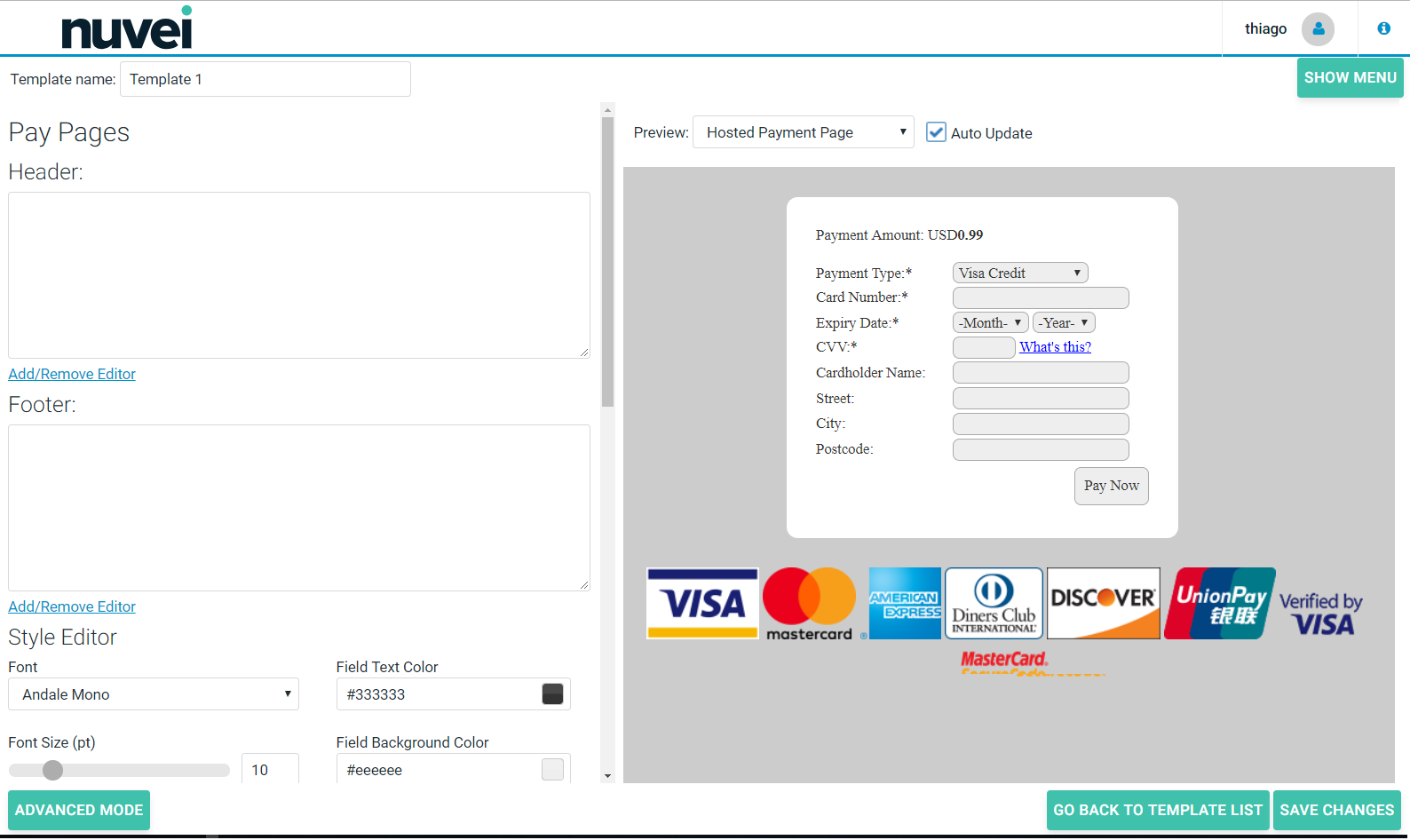Click the scrollbar up arrow
This screenshot has height=840, width=1410.
coord(607,110)
